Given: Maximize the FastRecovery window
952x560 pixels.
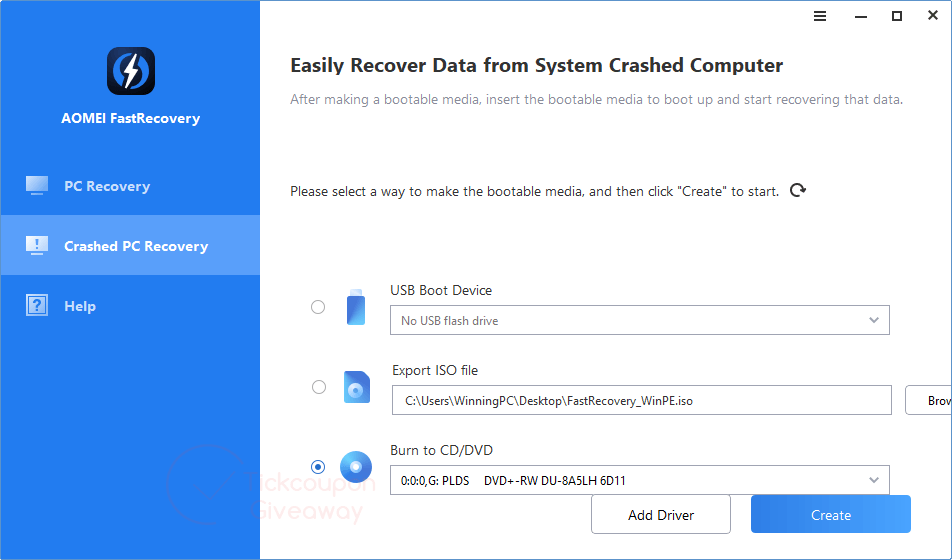Looking at the screenshot, I should [x=897, y=16].
